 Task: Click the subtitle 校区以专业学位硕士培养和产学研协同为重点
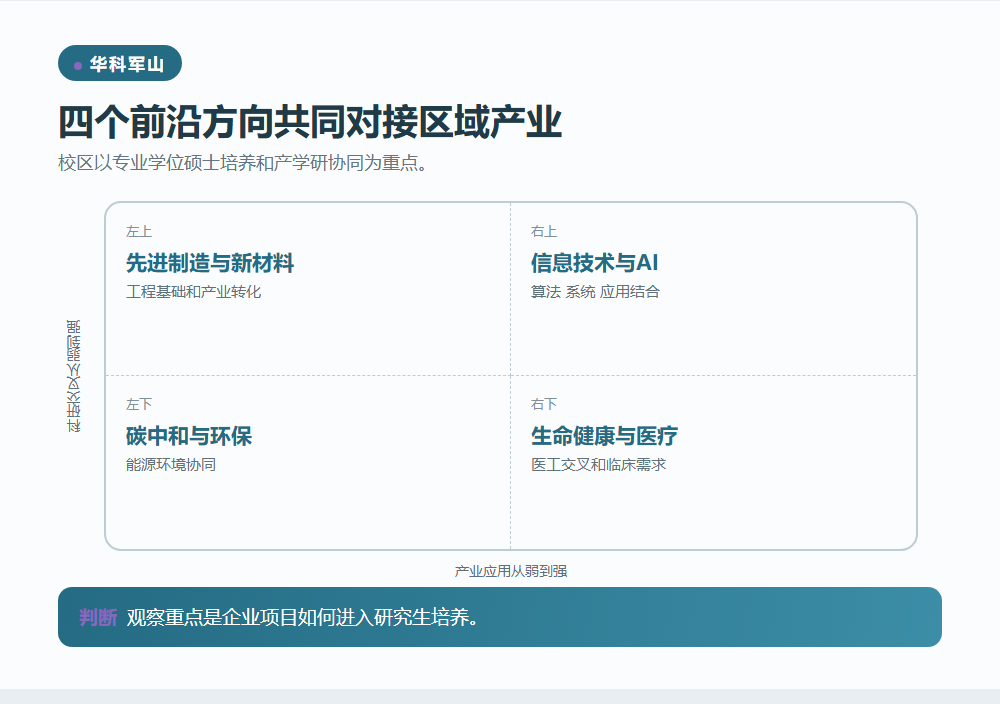point(242,163)
